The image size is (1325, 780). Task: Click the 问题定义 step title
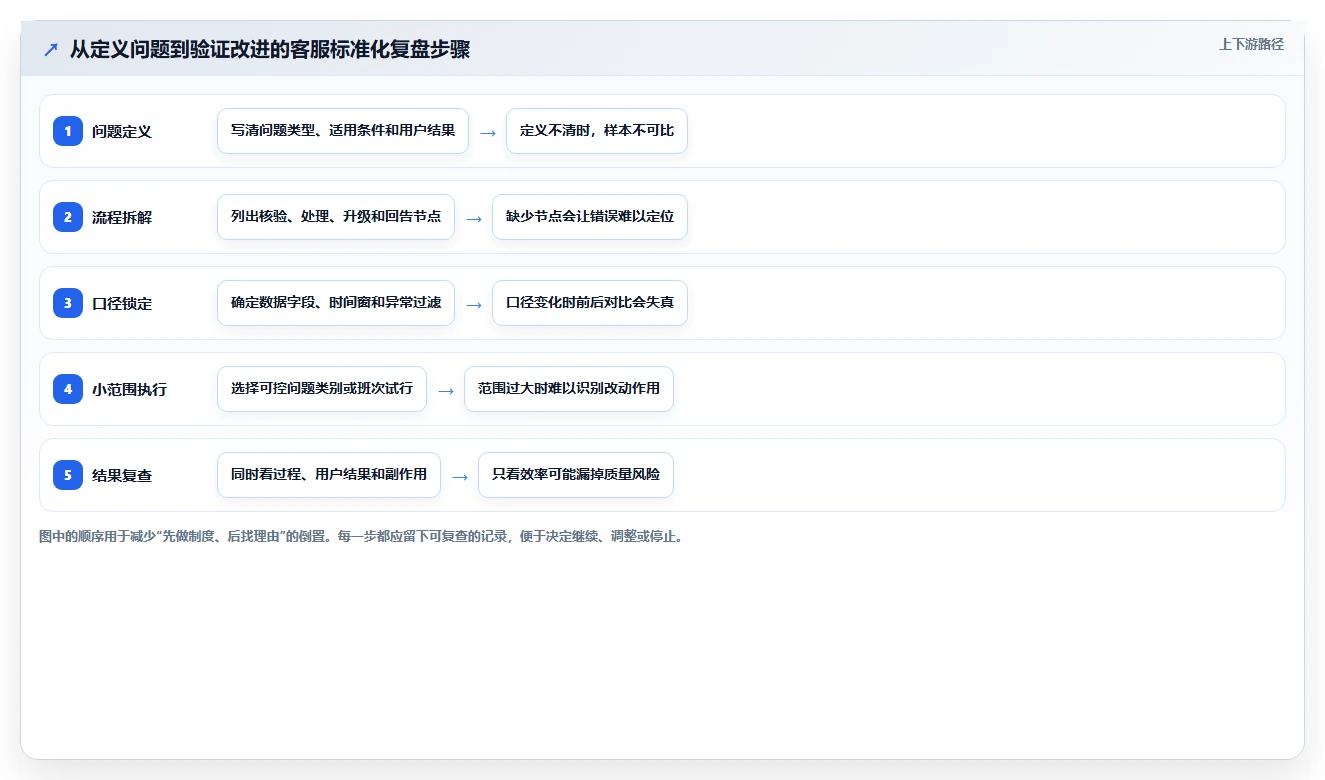[x=122, y=131]
